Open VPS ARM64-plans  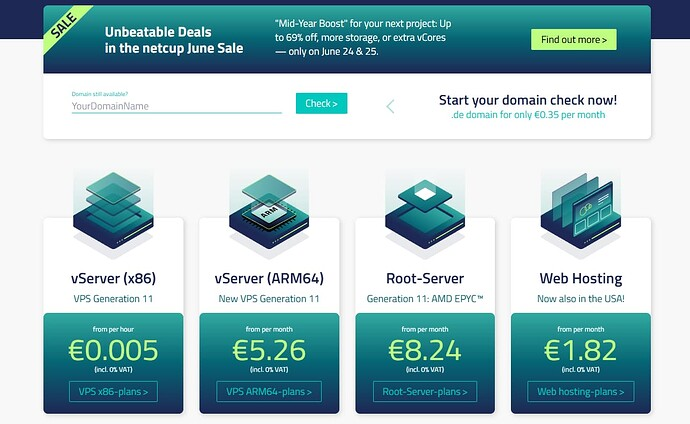(269, 391)
